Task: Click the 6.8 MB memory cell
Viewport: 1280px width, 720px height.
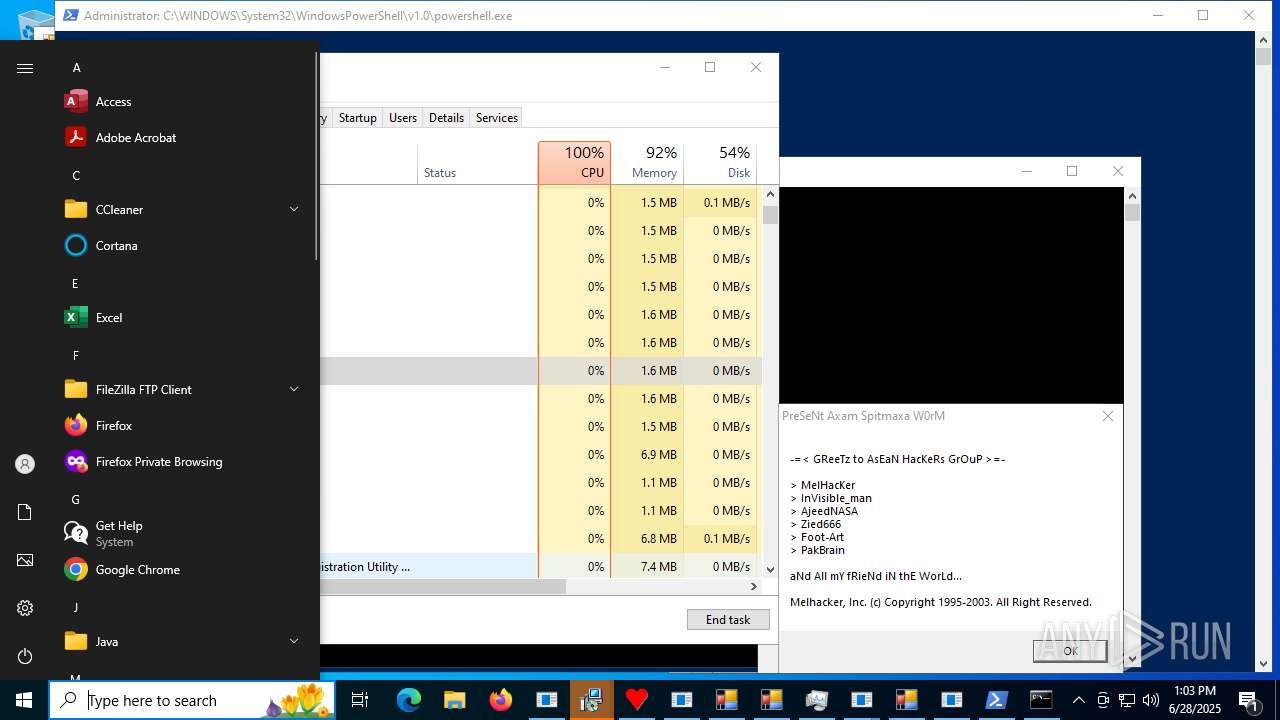Action: (x=647, y=538)
